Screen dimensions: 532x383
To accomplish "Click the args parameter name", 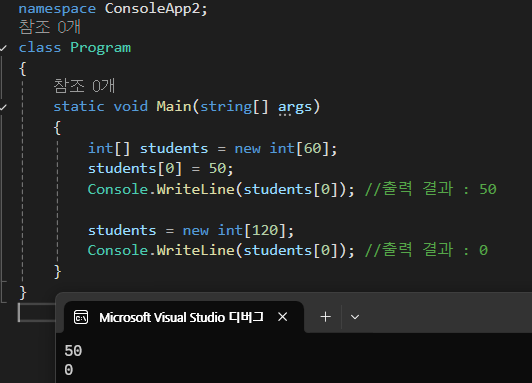I will (295, 107).
